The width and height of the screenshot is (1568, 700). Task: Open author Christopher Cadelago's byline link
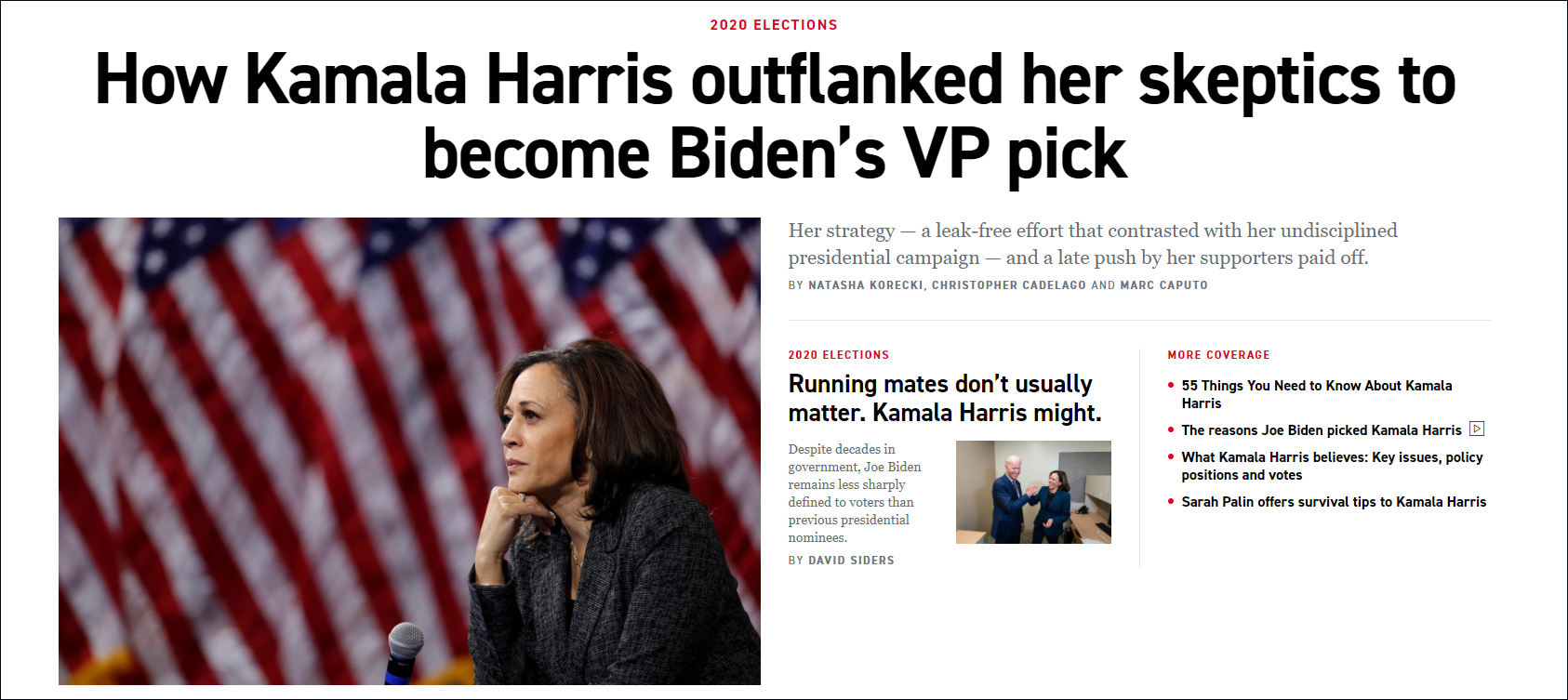pos(1009,285)
